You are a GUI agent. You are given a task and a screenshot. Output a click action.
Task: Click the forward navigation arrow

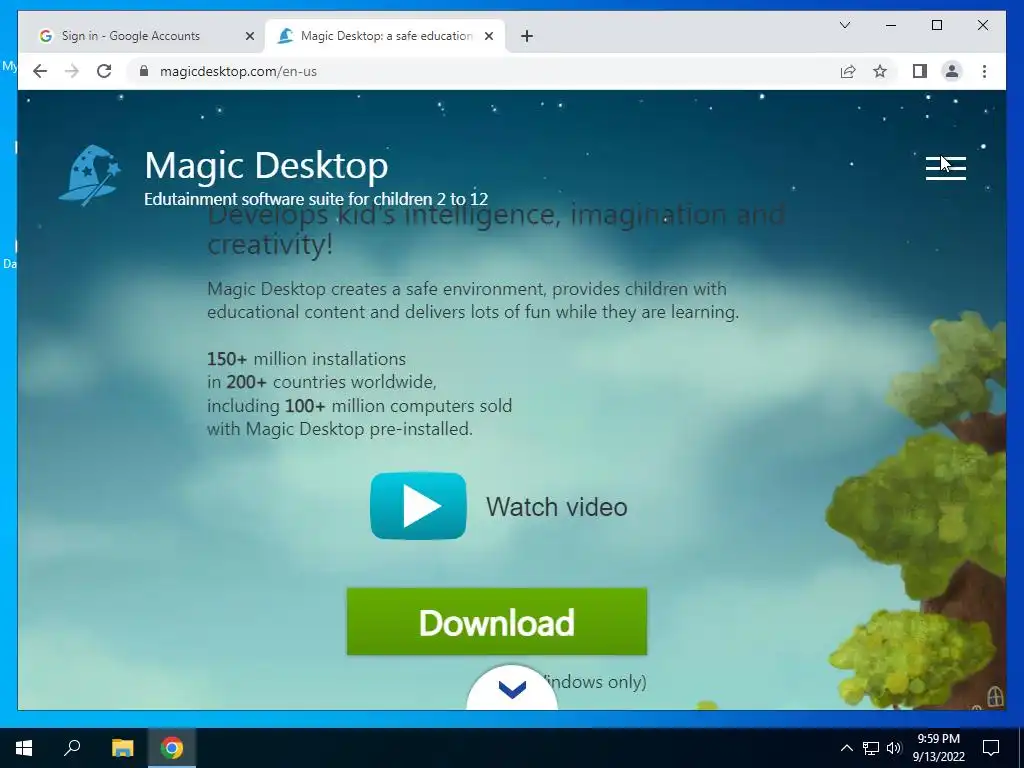[72, 71]
